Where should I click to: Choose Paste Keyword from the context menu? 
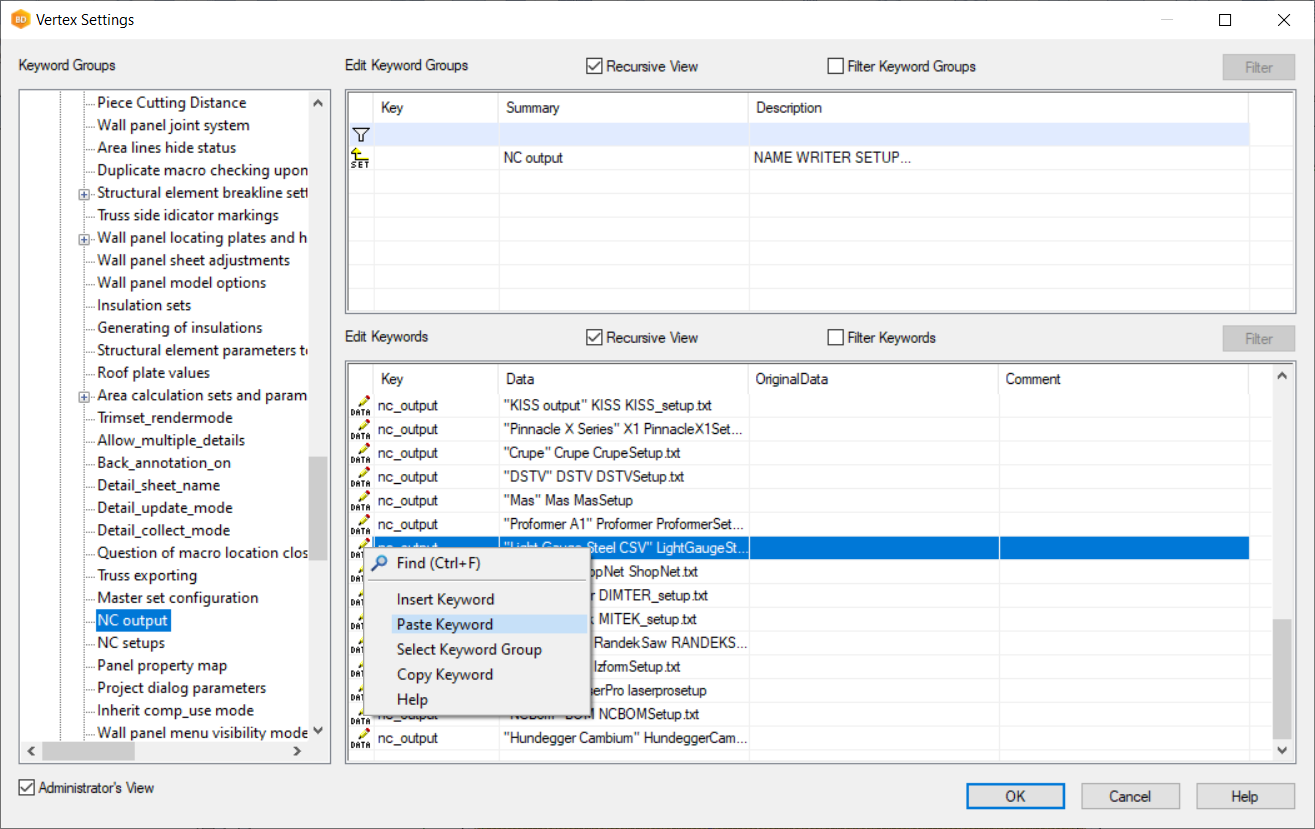445,625
